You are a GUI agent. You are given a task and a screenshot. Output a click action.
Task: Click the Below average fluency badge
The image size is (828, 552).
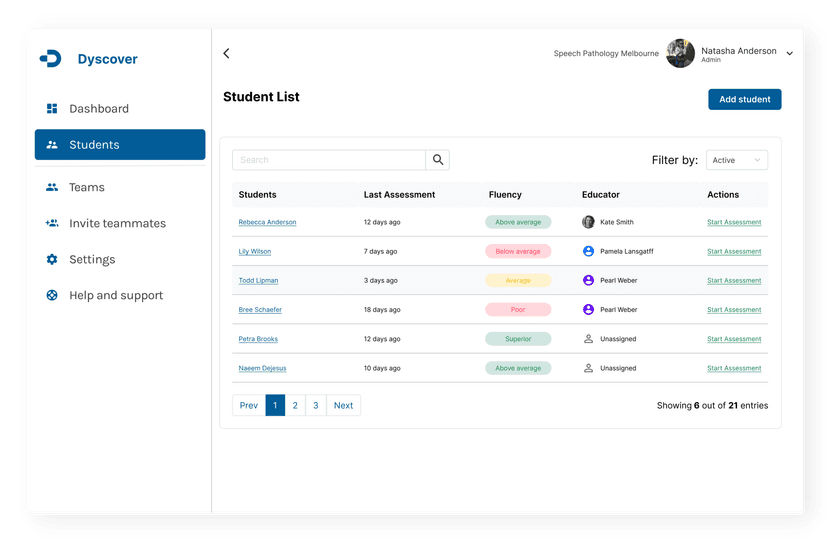[x=518, y=252]
